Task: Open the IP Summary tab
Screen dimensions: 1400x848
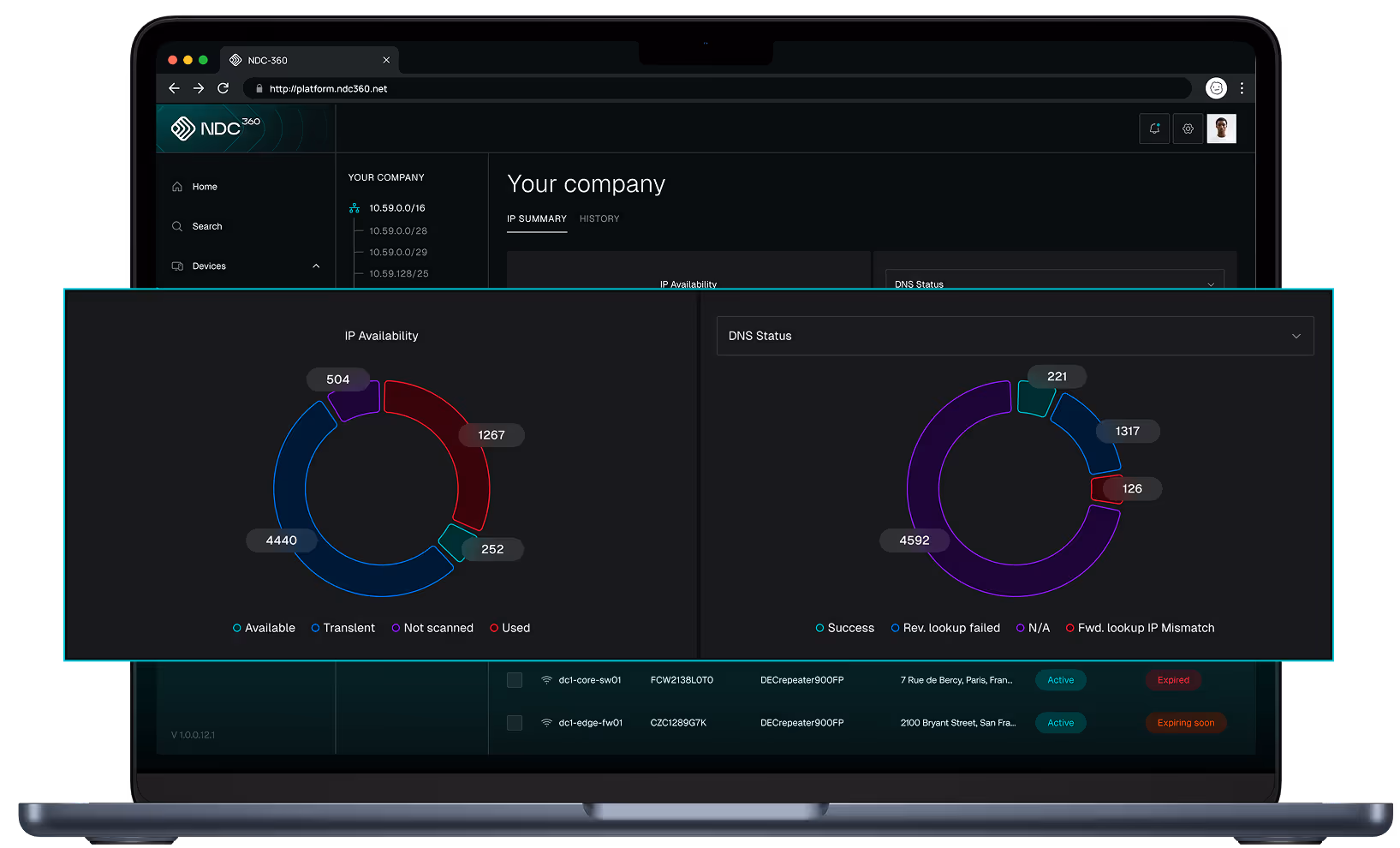Action: [x=536, y=218]
